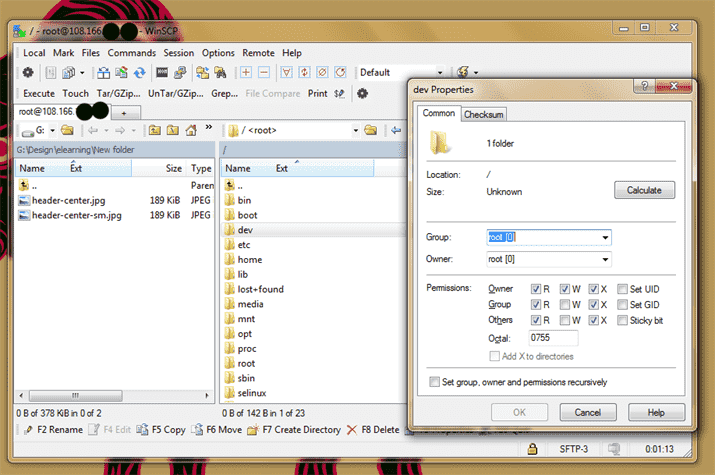
Task: Open new session tab with plus
Action: pyautogui.click(x=124, y=113)
